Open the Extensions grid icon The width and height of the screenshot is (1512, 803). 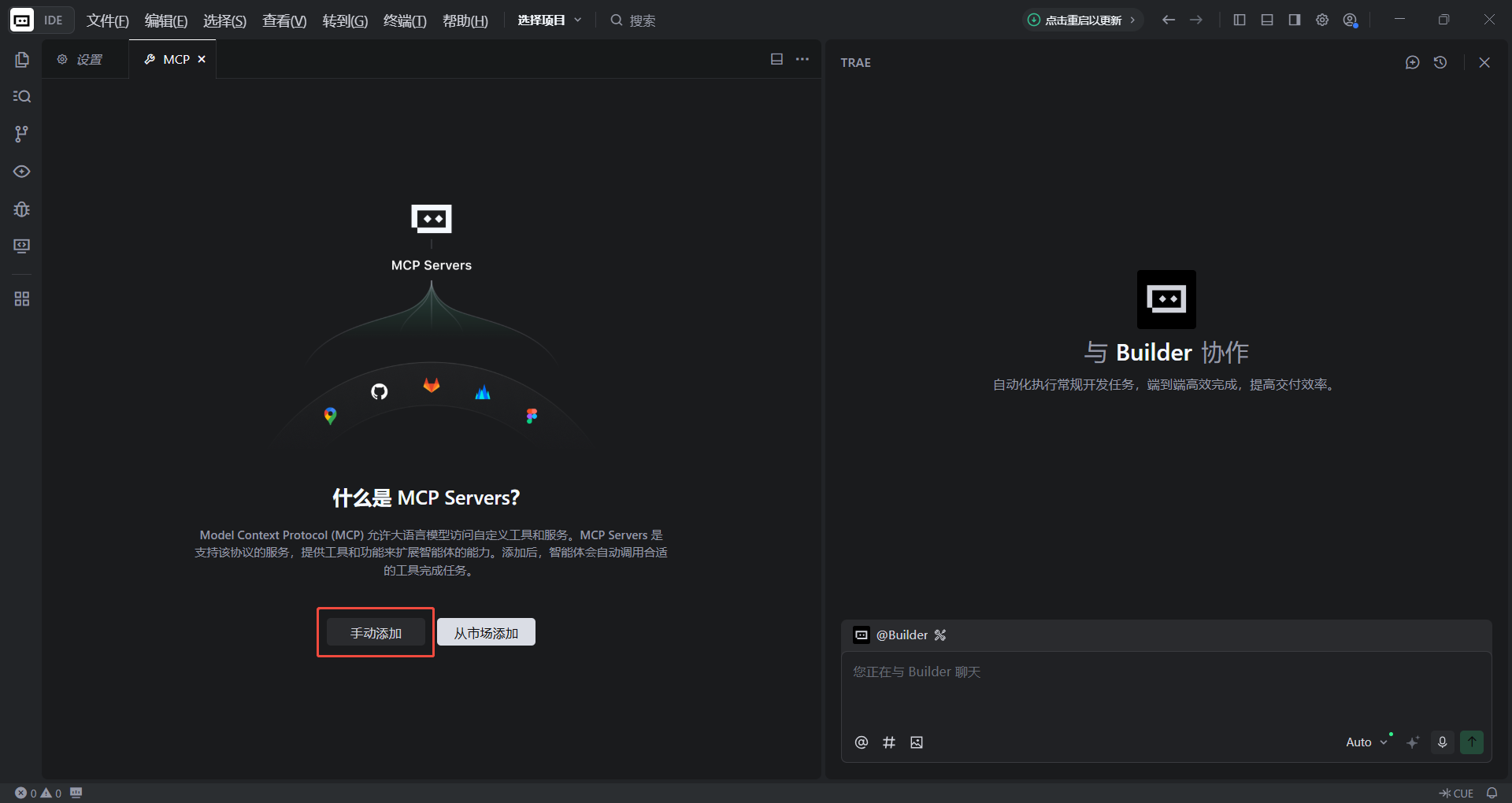(x=22, y=299)
